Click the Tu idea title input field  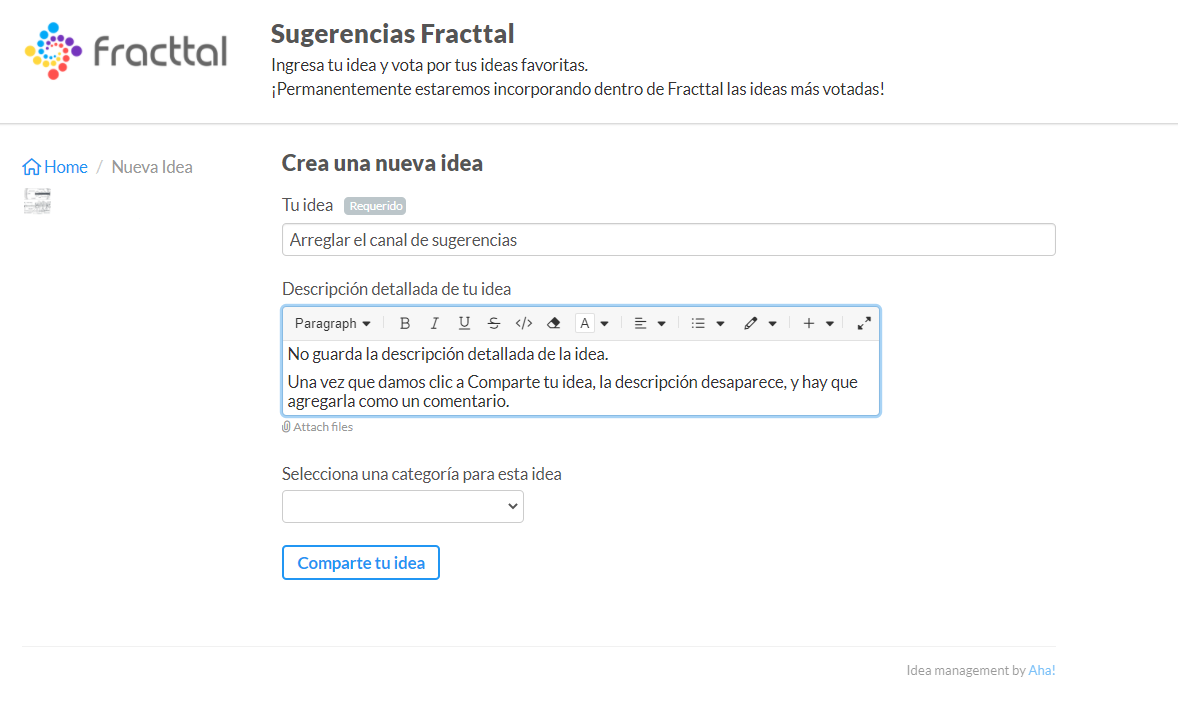(668, 240)
